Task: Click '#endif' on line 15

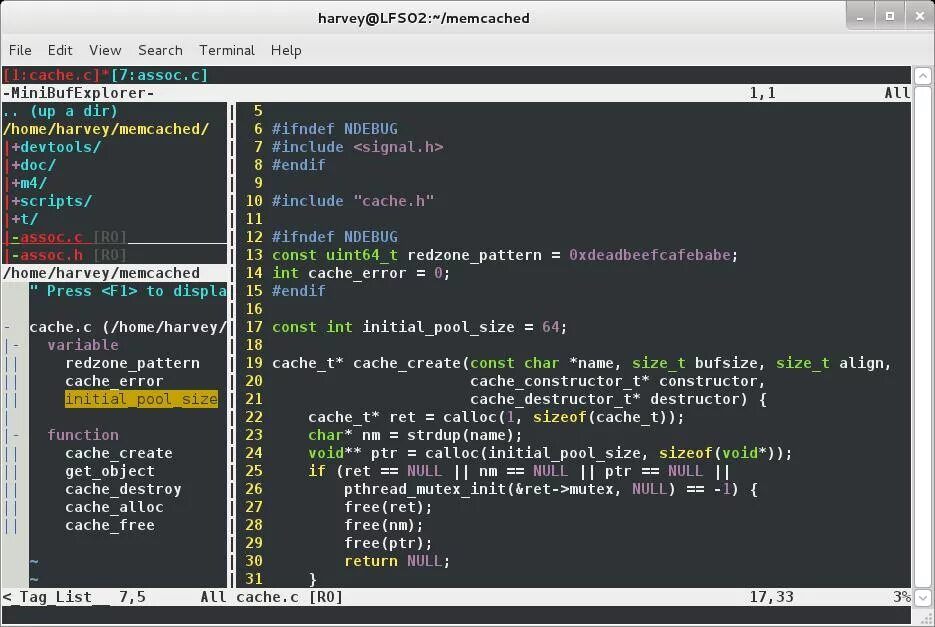Action: (x=299, y=291)
